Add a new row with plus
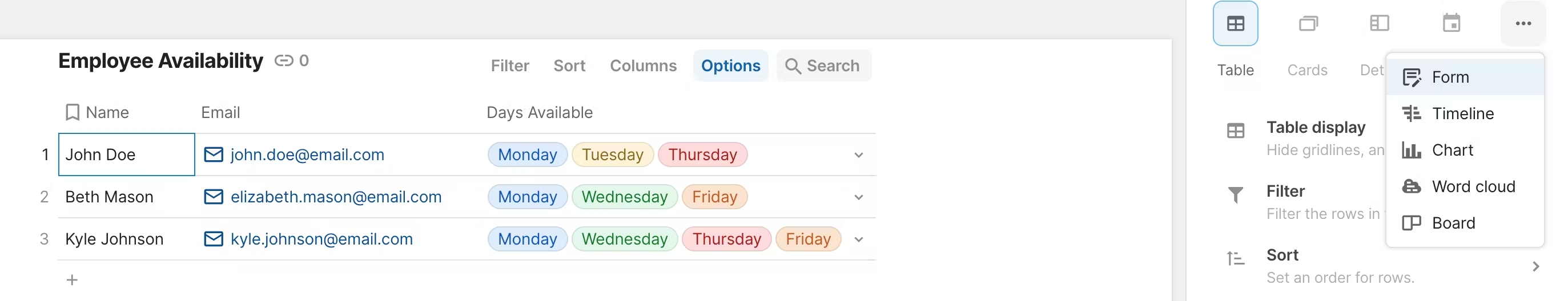This screenshot has height=301, width=1568. [x=72, y=280]
